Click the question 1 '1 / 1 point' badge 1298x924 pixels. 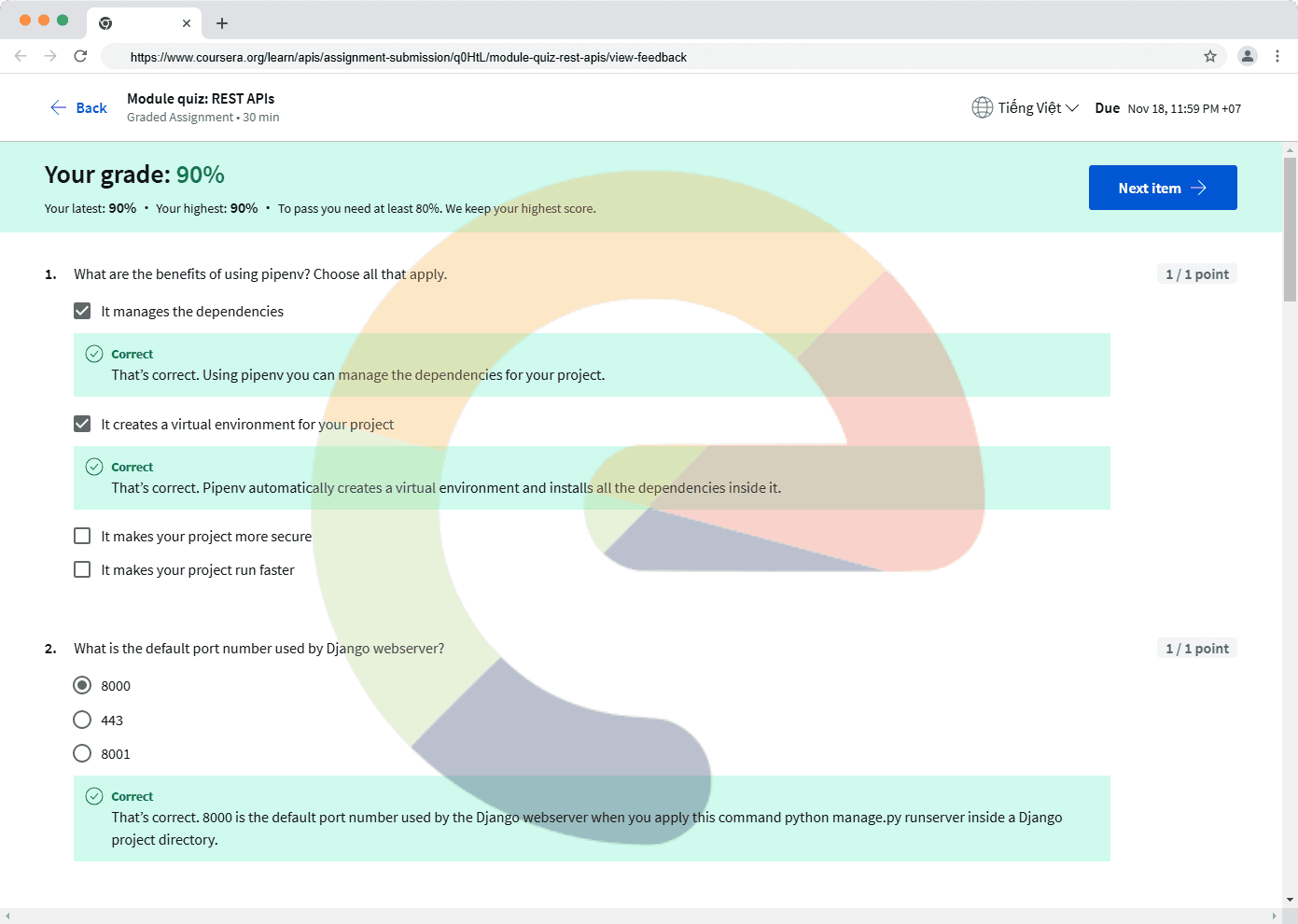click(1197, 274)
